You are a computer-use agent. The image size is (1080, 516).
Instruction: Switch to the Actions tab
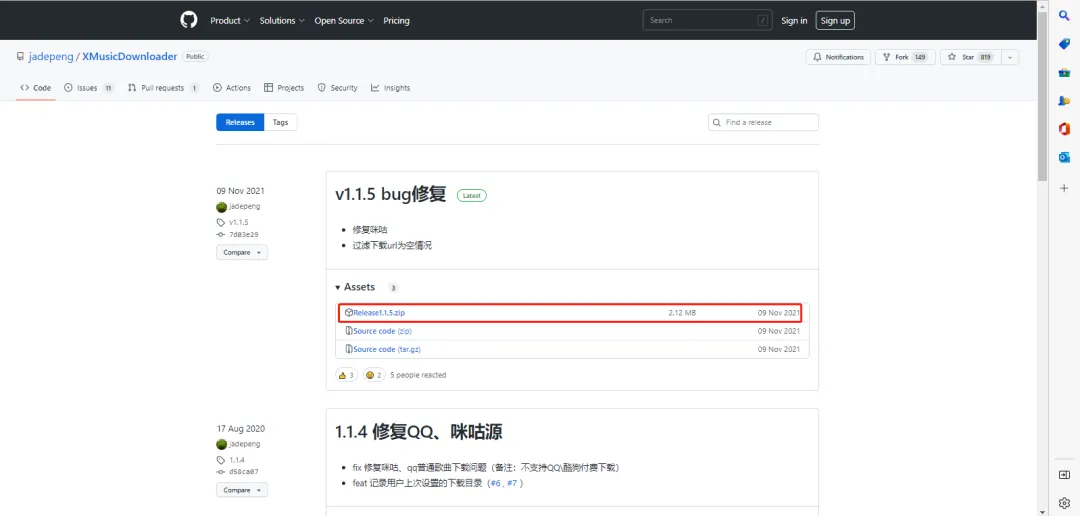(232, 88)
